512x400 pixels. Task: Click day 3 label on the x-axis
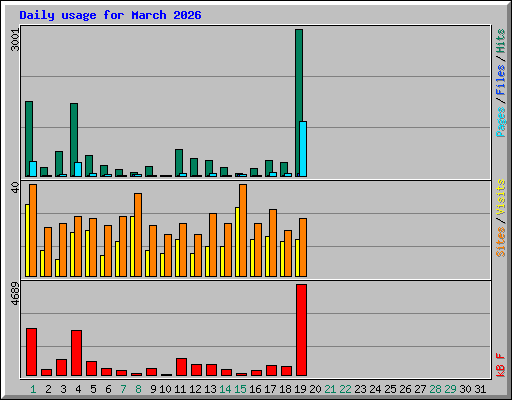(x=63, y=389)
